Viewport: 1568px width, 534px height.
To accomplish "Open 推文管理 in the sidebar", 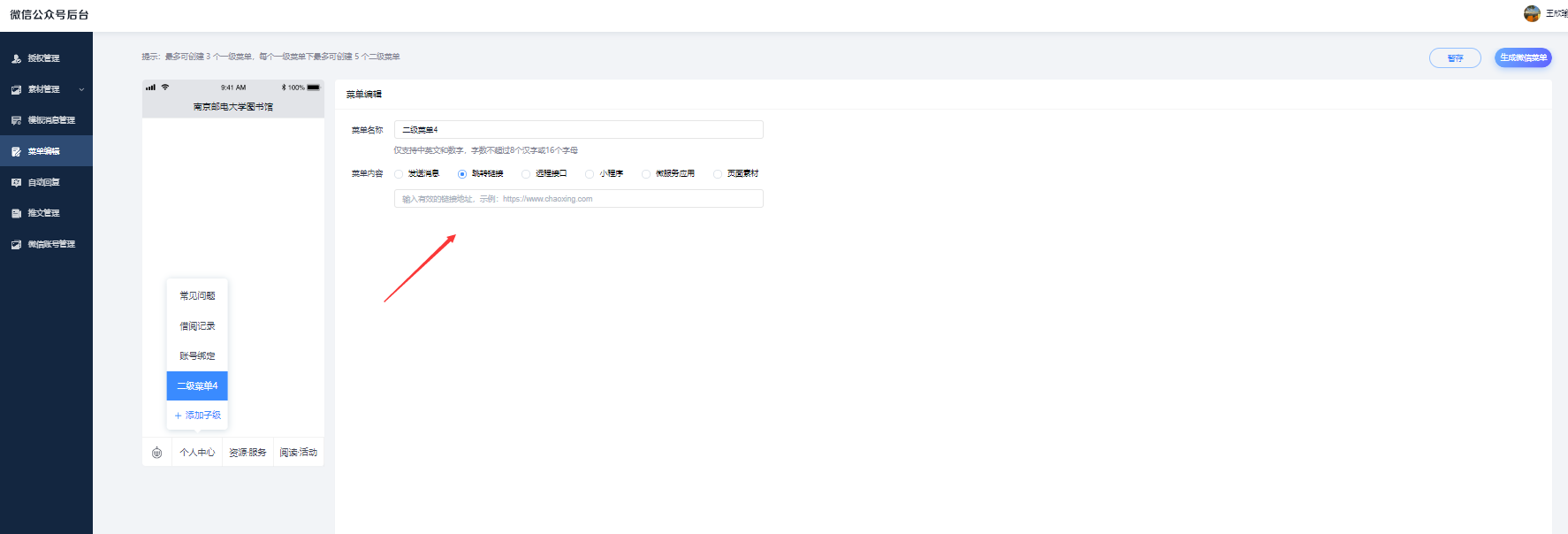I will click(x=46, y=213).
